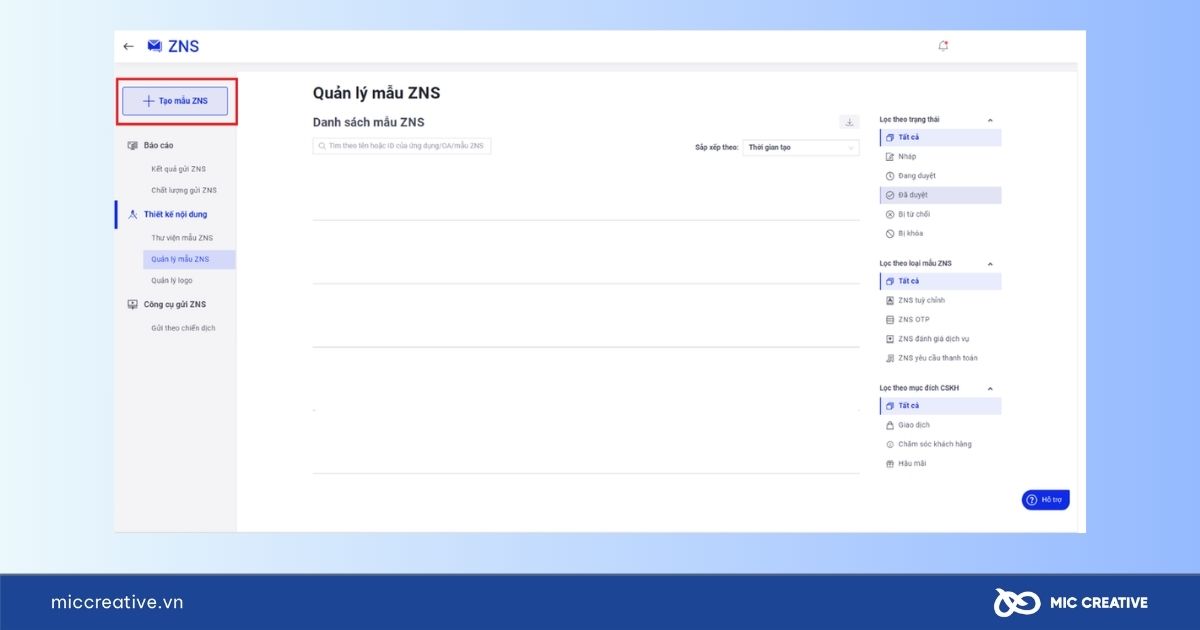Open Chất lượng gửi ZNS report
The height and width of the screenshot is (630, 1200).
click(184, 190)
